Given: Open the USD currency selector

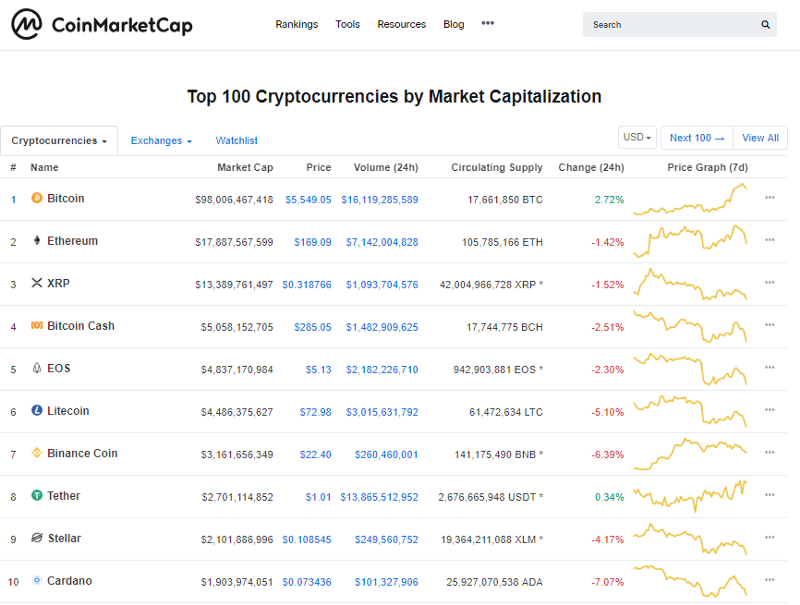Looking at the screenshot, I should click(x=637, y=138).
